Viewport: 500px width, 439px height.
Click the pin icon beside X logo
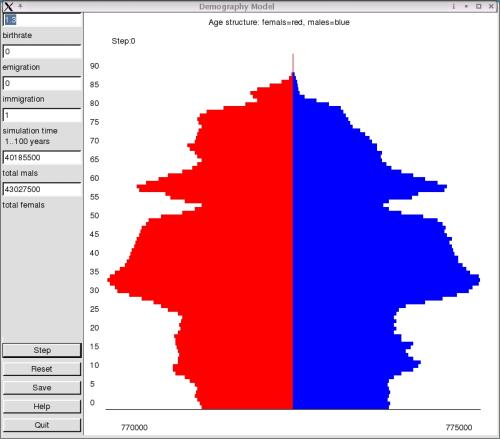(20, 6)
